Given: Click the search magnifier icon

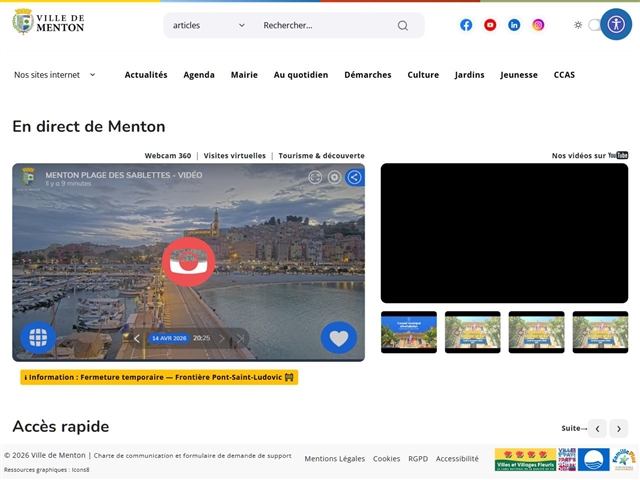Looking at the screenshot, I should pos(402,26).
